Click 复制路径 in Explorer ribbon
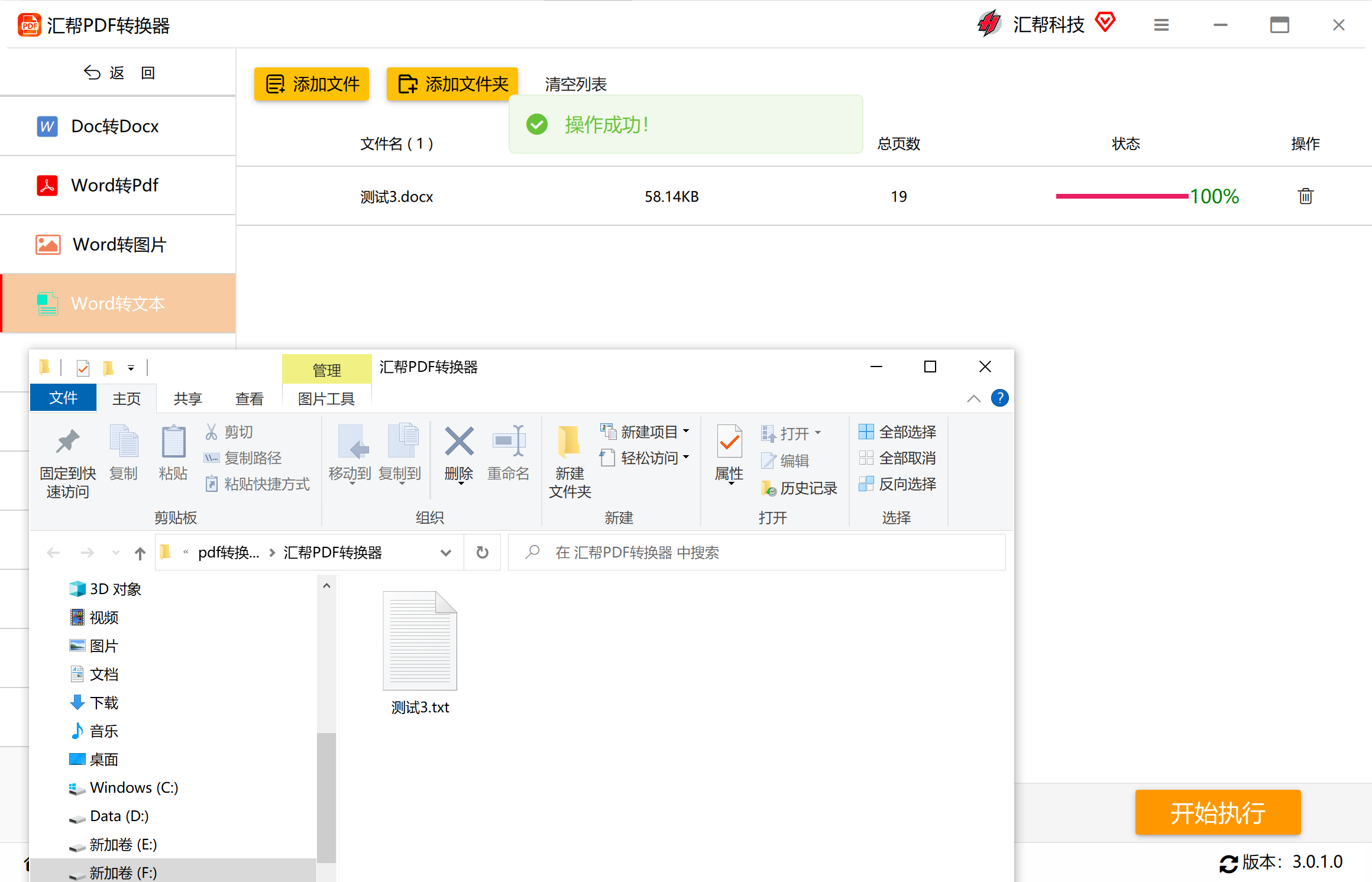 tap(242, 458)
